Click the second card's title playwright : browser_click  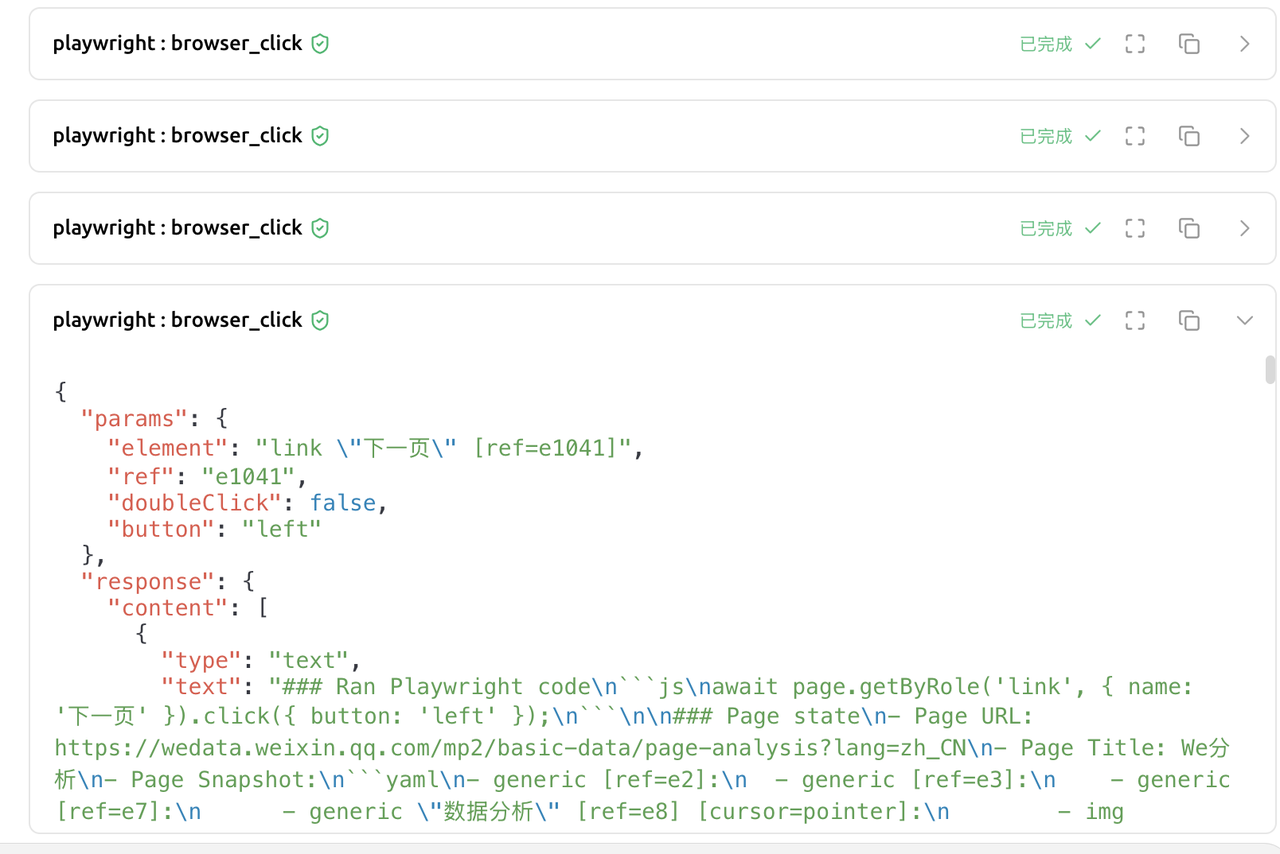[177, 136]
